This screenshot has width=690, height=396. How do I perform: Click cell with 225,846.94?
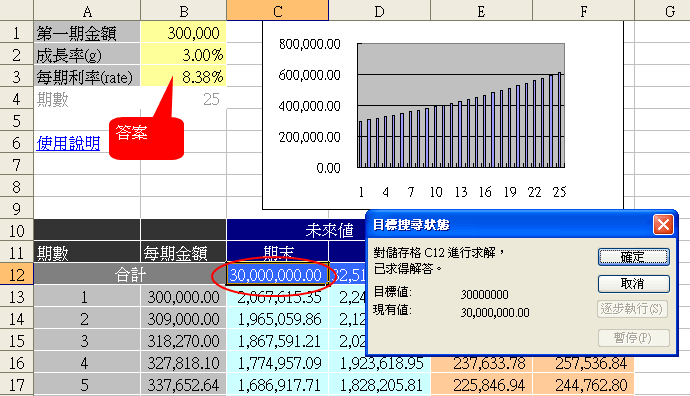click(481, 385)
